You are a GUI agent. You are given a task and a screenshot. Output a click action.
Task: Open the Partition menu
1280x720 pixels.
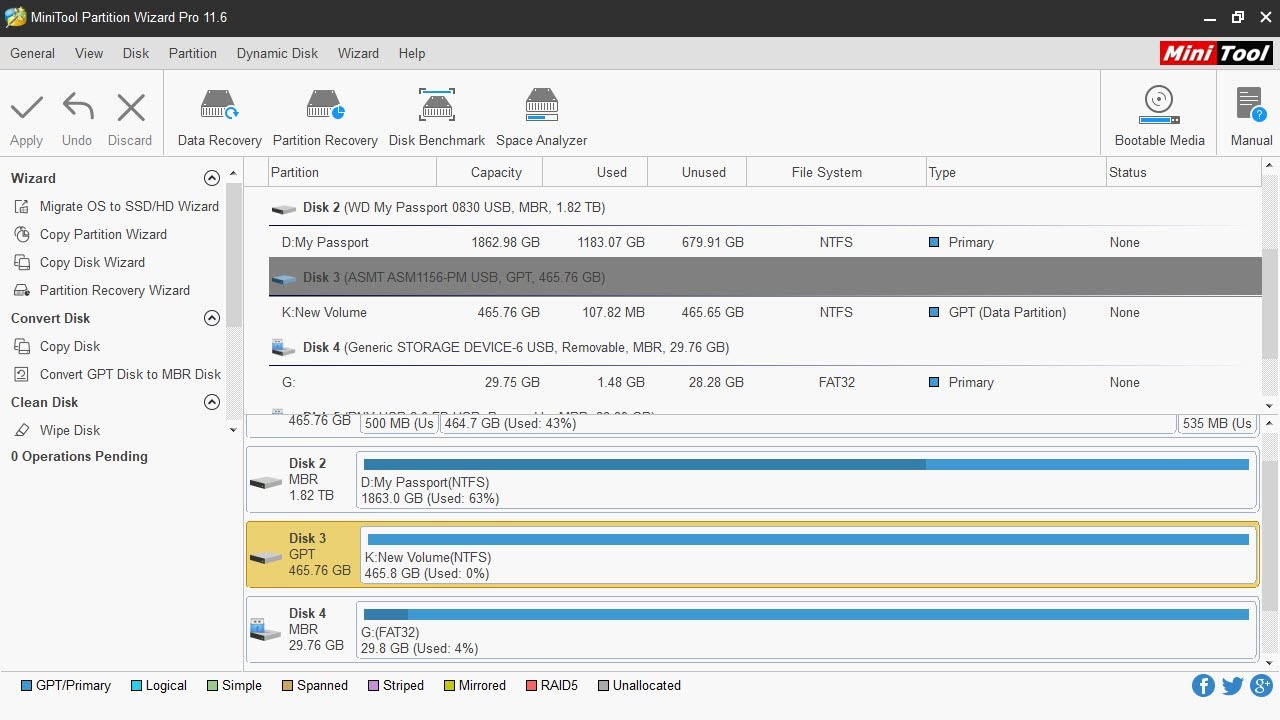click(193, 53)
